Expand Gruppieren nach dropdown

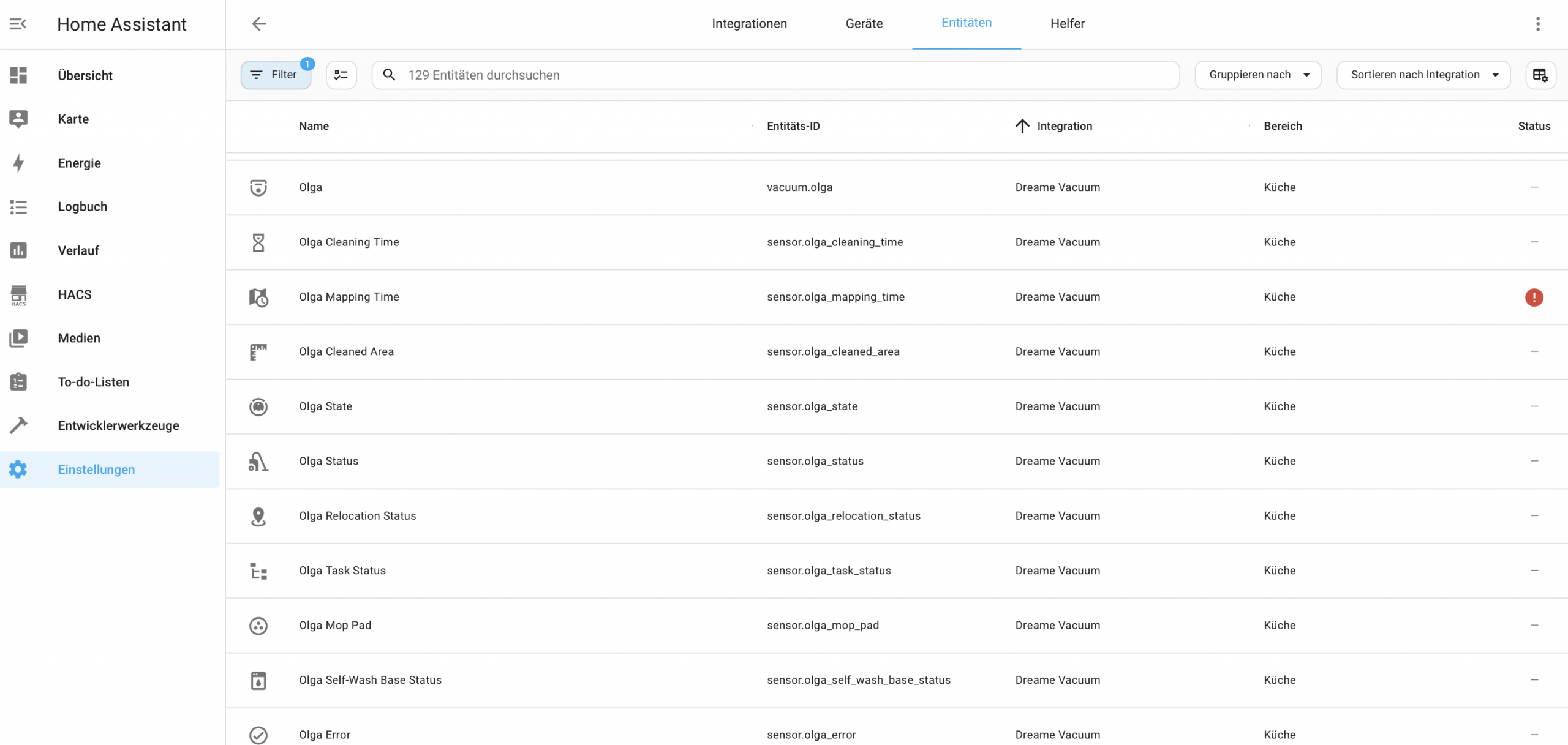pos(1258,75)
